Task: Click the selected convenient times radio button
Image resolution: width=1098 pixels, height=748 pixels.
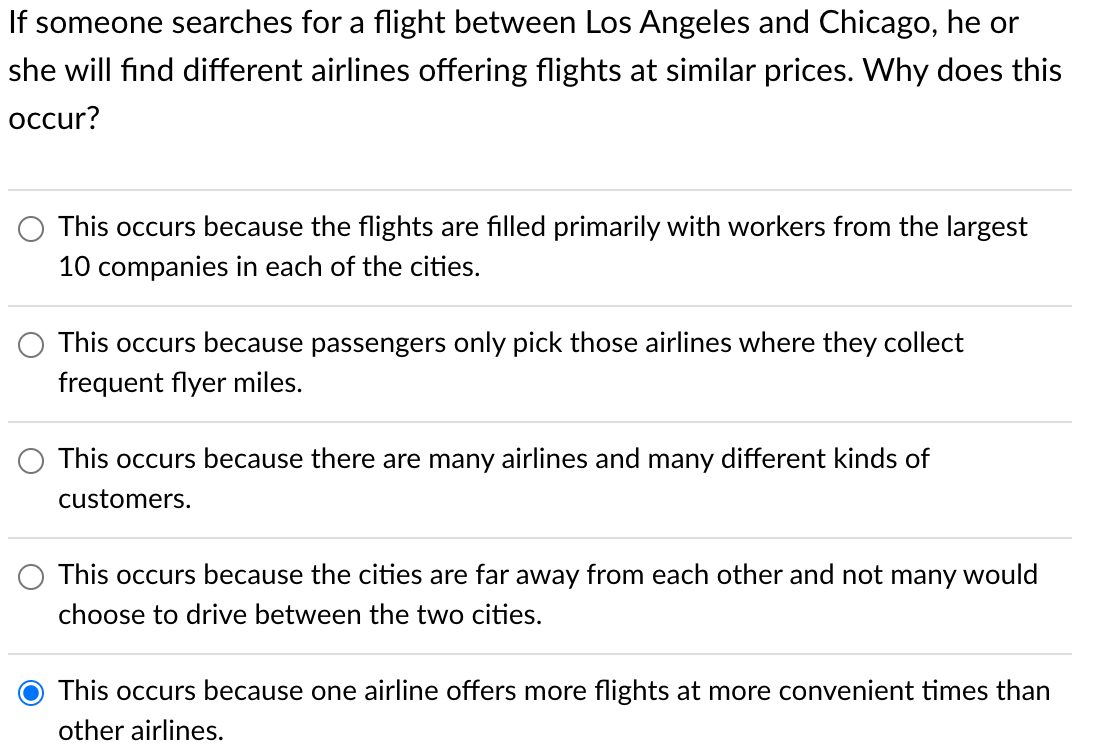Action: click(31, 693)
